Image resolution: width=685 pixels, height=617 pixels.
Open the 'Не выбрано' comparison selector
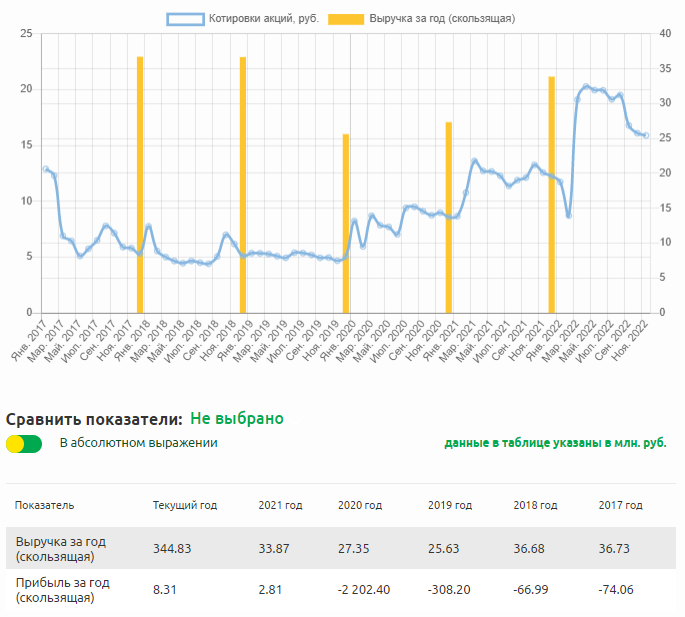point(237,418)
